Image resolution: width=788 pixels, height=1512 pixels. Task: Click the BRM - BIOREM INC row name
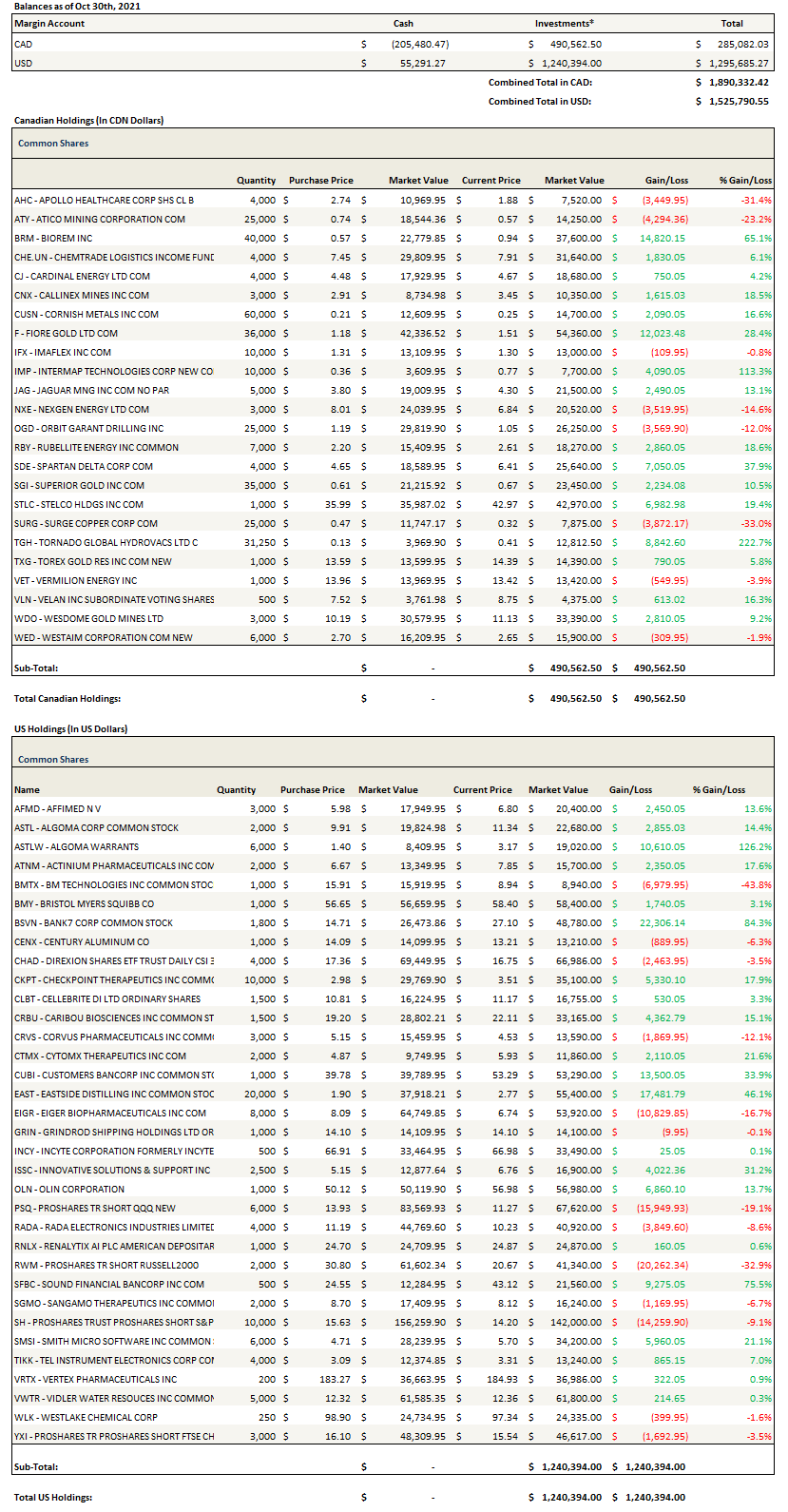click(54, 239)
